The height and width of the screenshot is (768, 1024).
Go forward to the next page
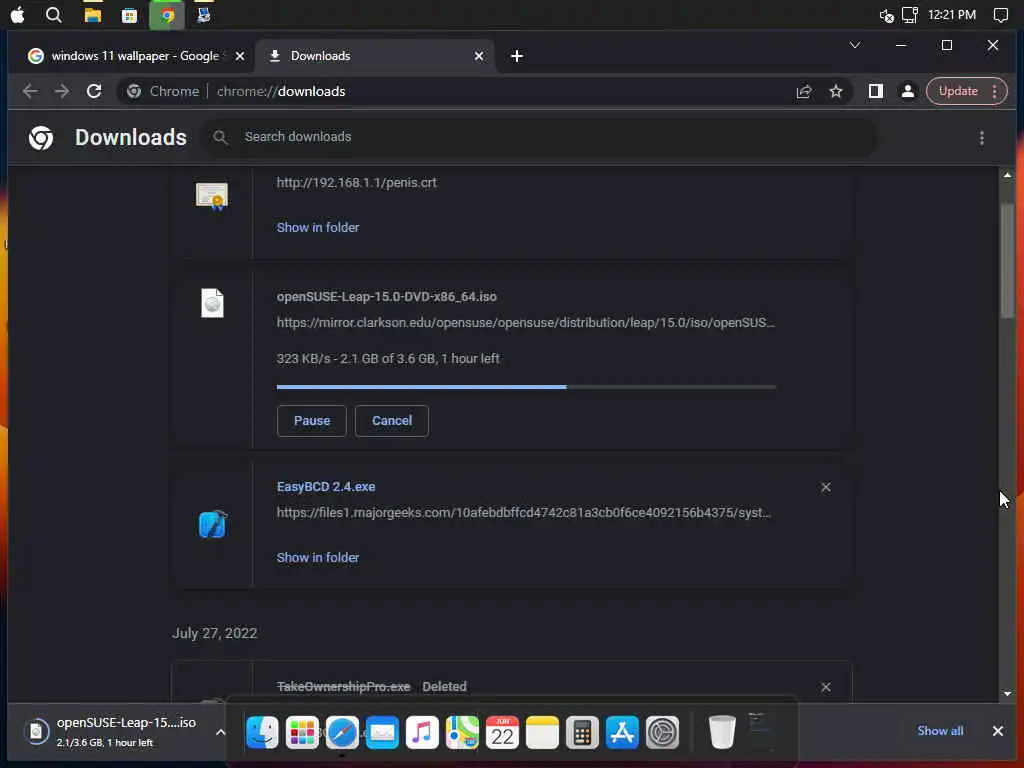tap(62, 91)
